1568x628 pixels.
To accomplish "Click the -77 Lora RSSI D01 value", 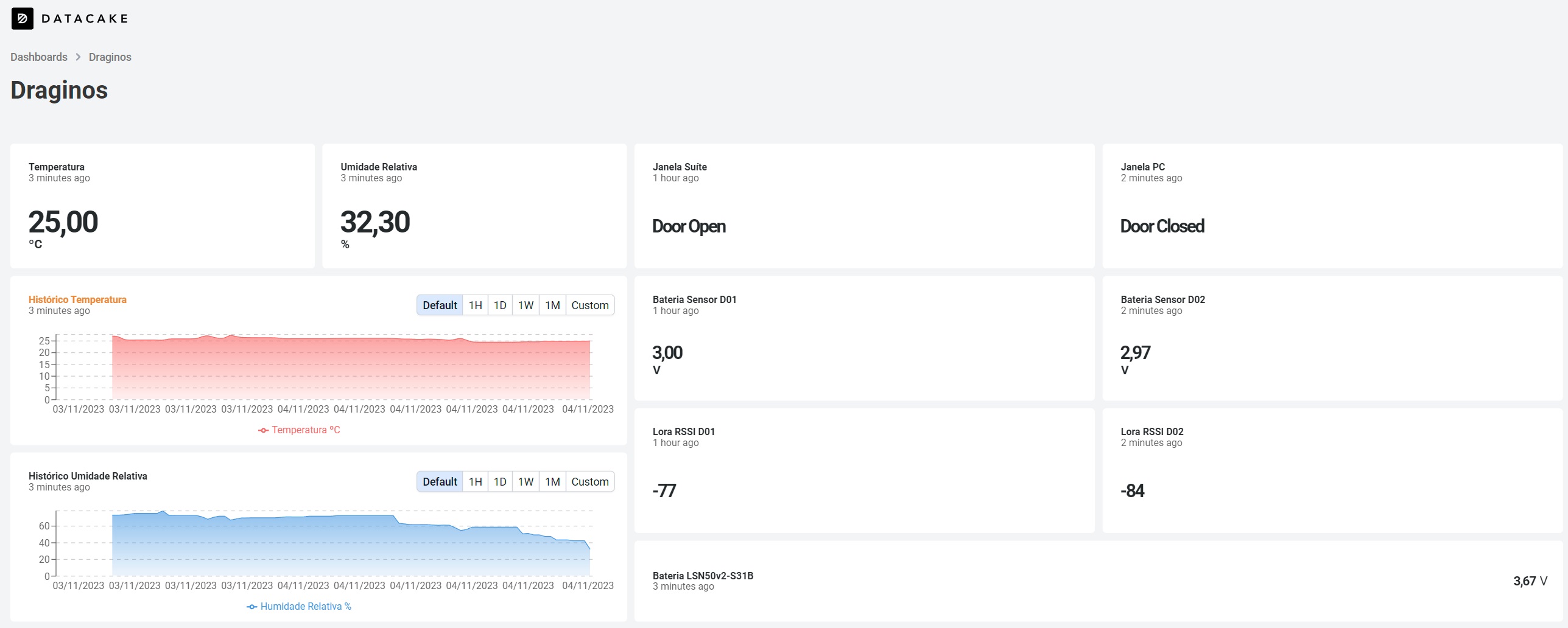I will pos(664,491).
